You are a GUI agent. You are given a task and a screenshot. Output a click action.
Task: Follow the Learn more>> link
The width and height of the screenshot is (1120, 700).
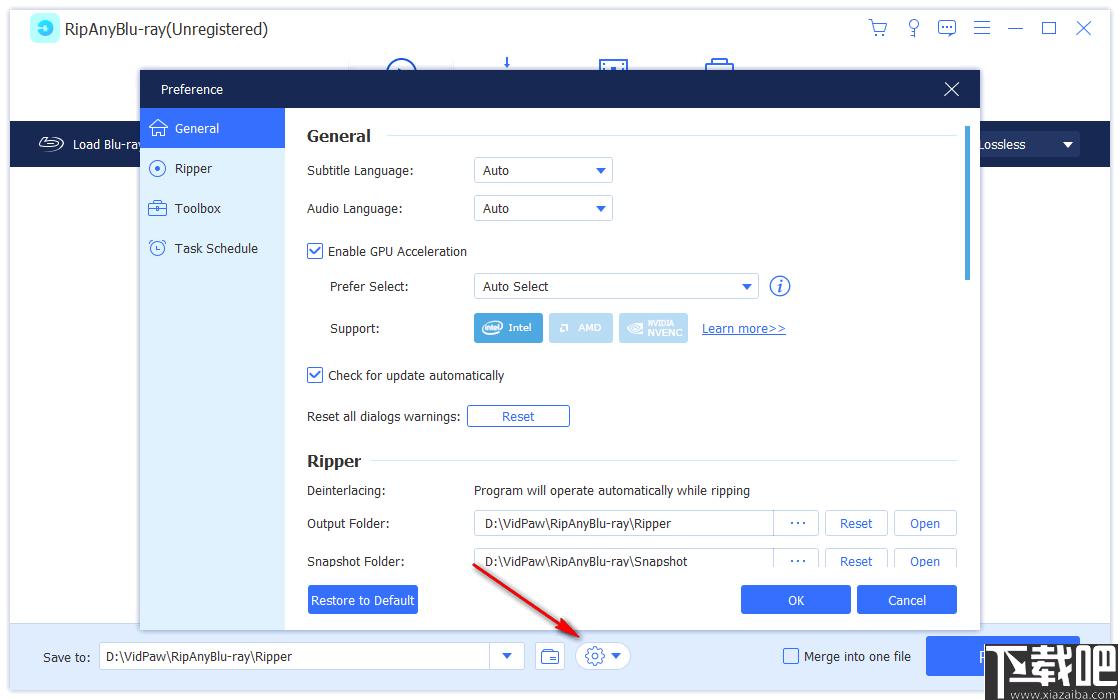pyautogui.click(x=744, y=329)
